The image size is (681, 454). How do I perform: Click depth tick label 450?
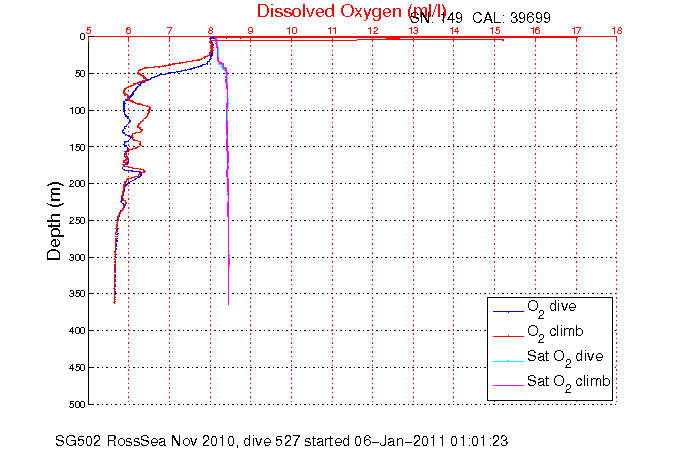[77, 368]
